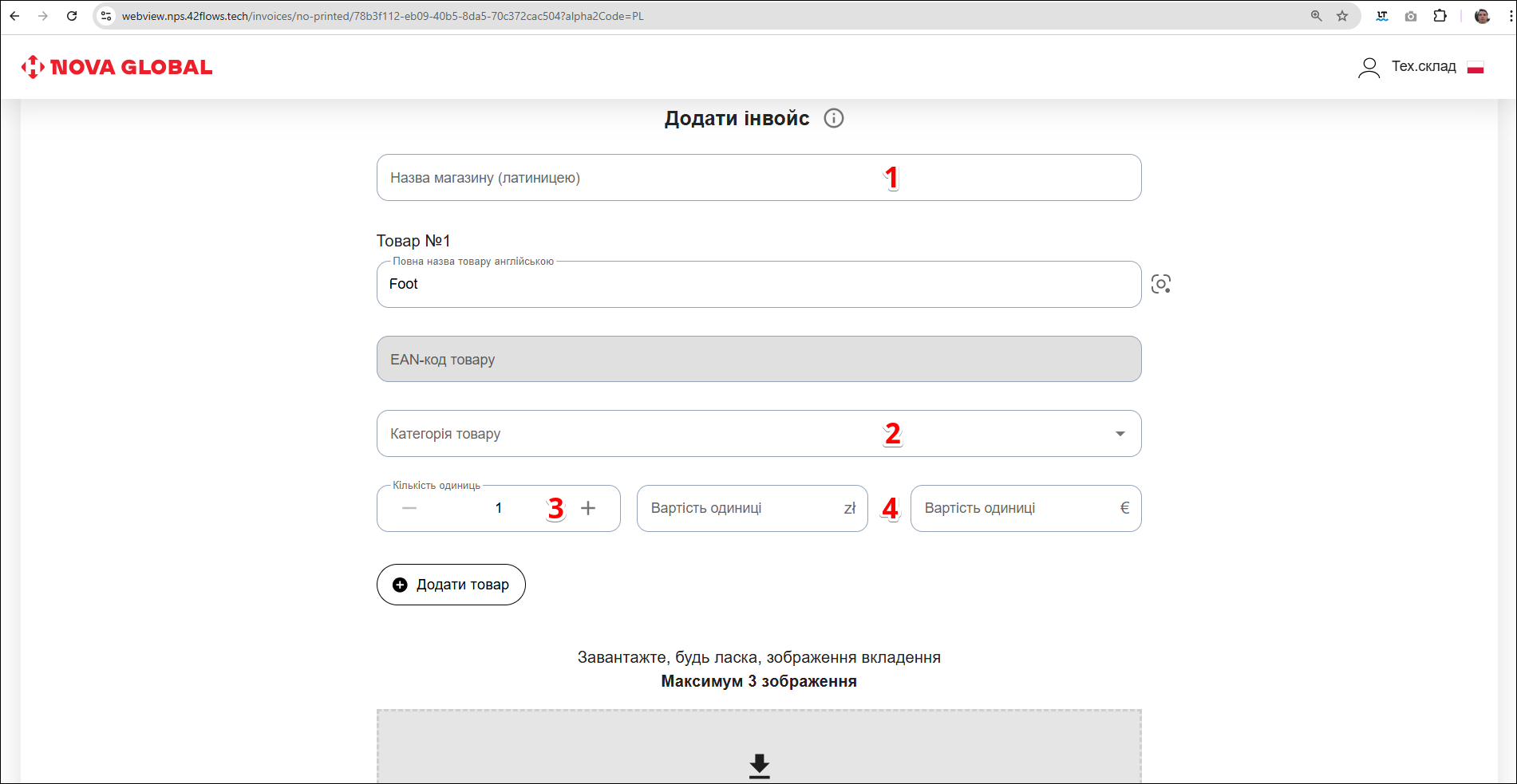
Task: Decrease unit quantity with minus button
Action: 409,508
